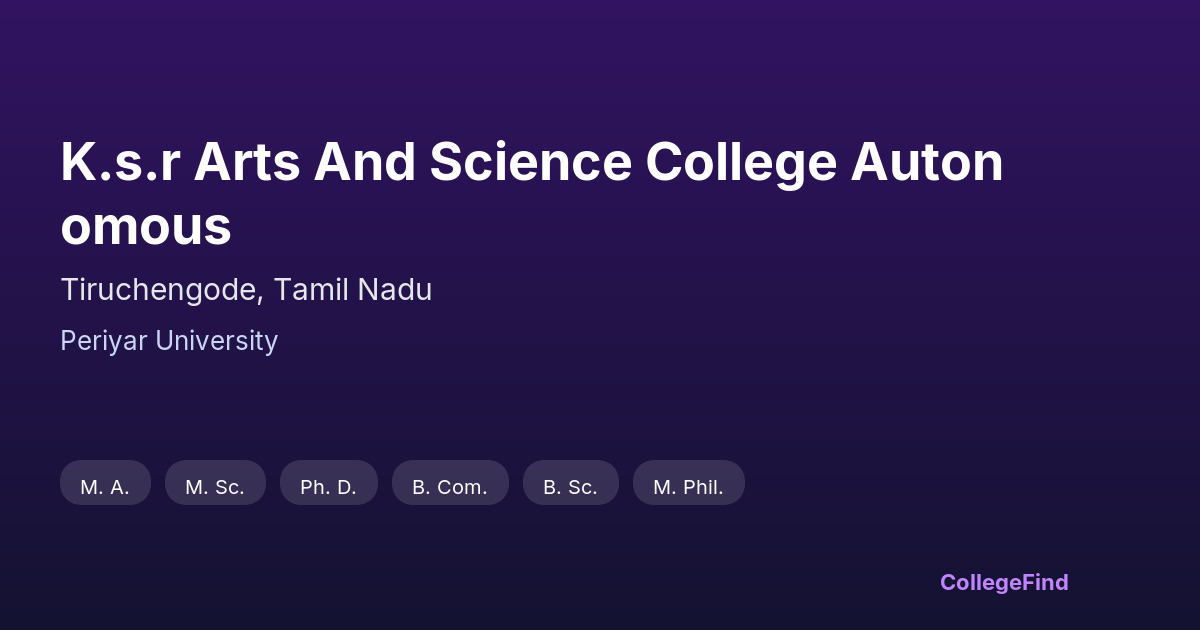Show doctorate programs via Ph. D. tag
1200x630 pixels.
pyautogui.click(x=328, y=483)
